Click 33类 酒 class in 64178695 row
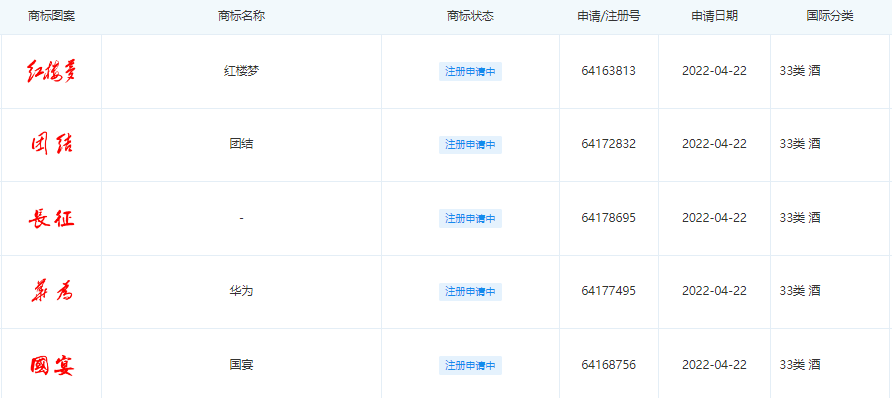The height and width of the screenshot is (398, 892). point(800,218)
